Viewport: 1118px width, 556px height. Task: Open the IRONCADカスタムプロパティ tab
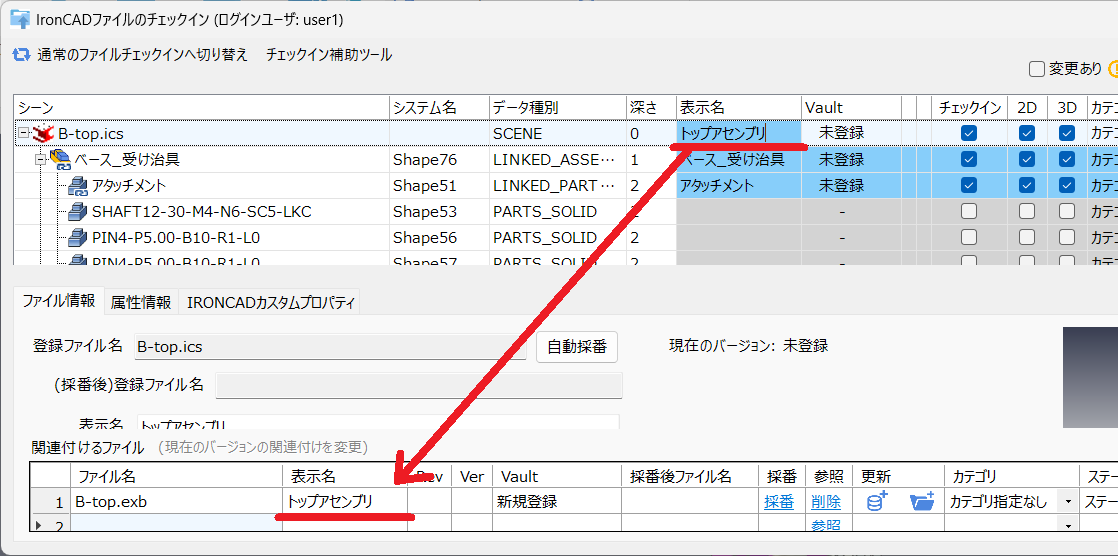click(270, 302)
